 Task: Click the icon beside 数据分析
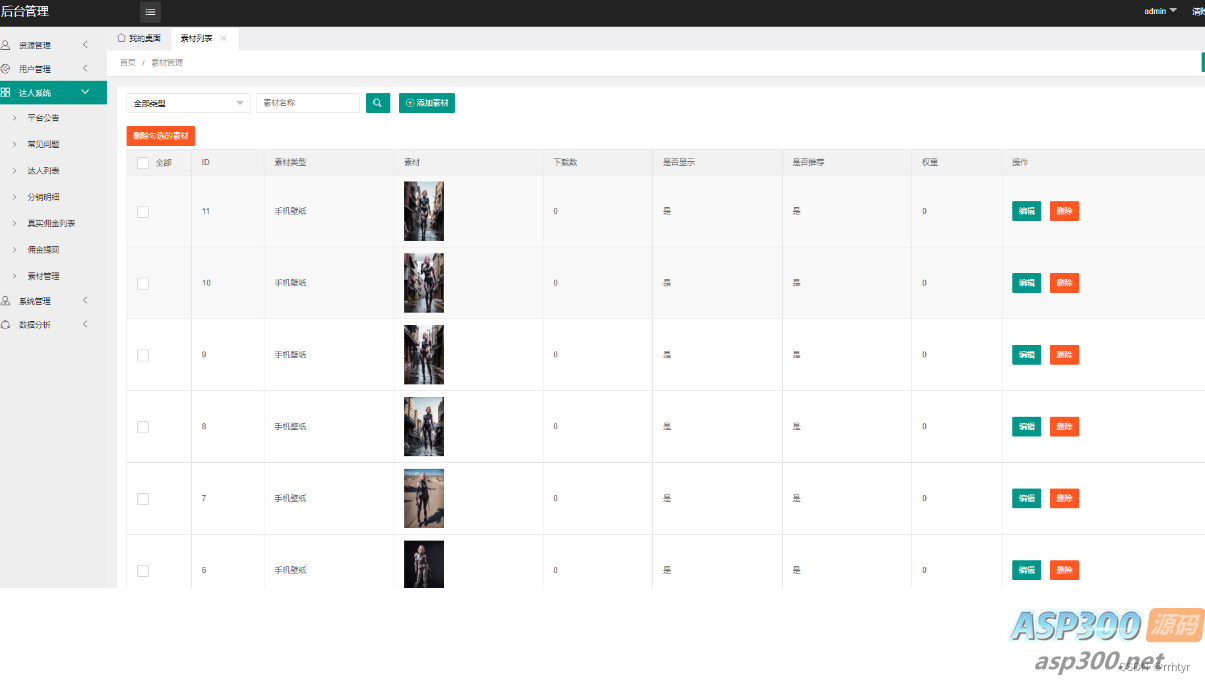6,324
